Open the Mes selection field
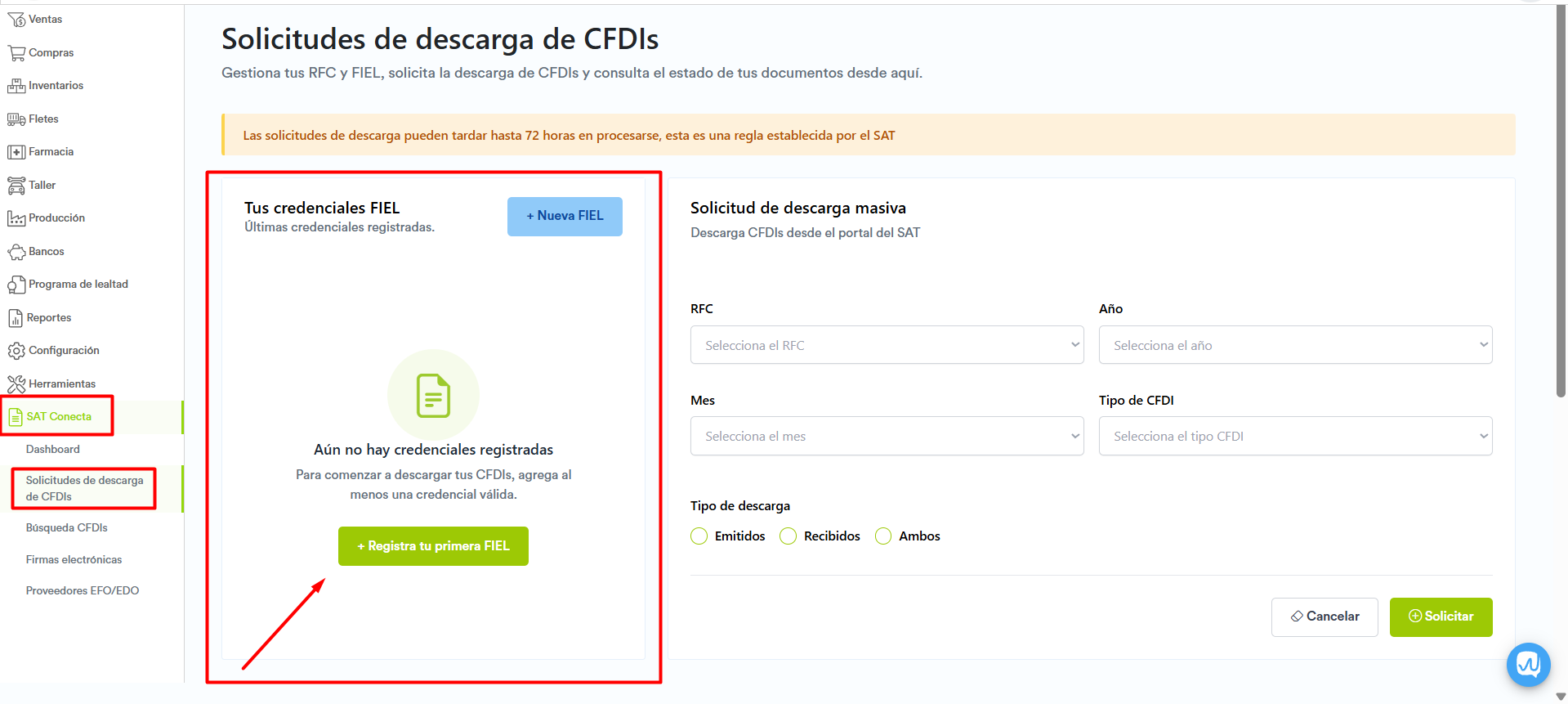 pyautogui.click(x=887, y=437)
